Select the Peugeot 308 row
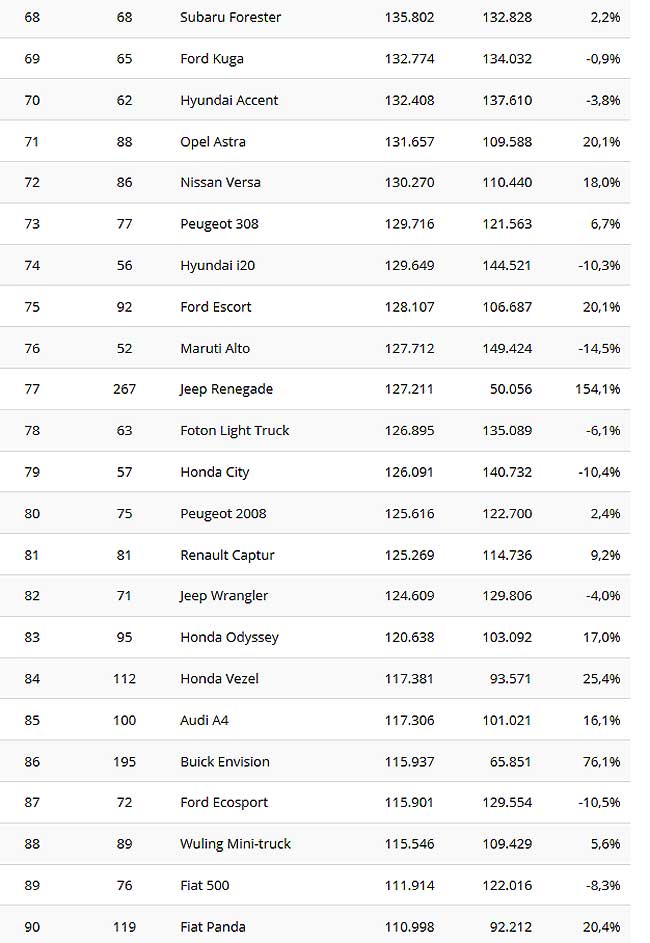The width and height of the screenshot is (650, 943). [x=315, y=224]
